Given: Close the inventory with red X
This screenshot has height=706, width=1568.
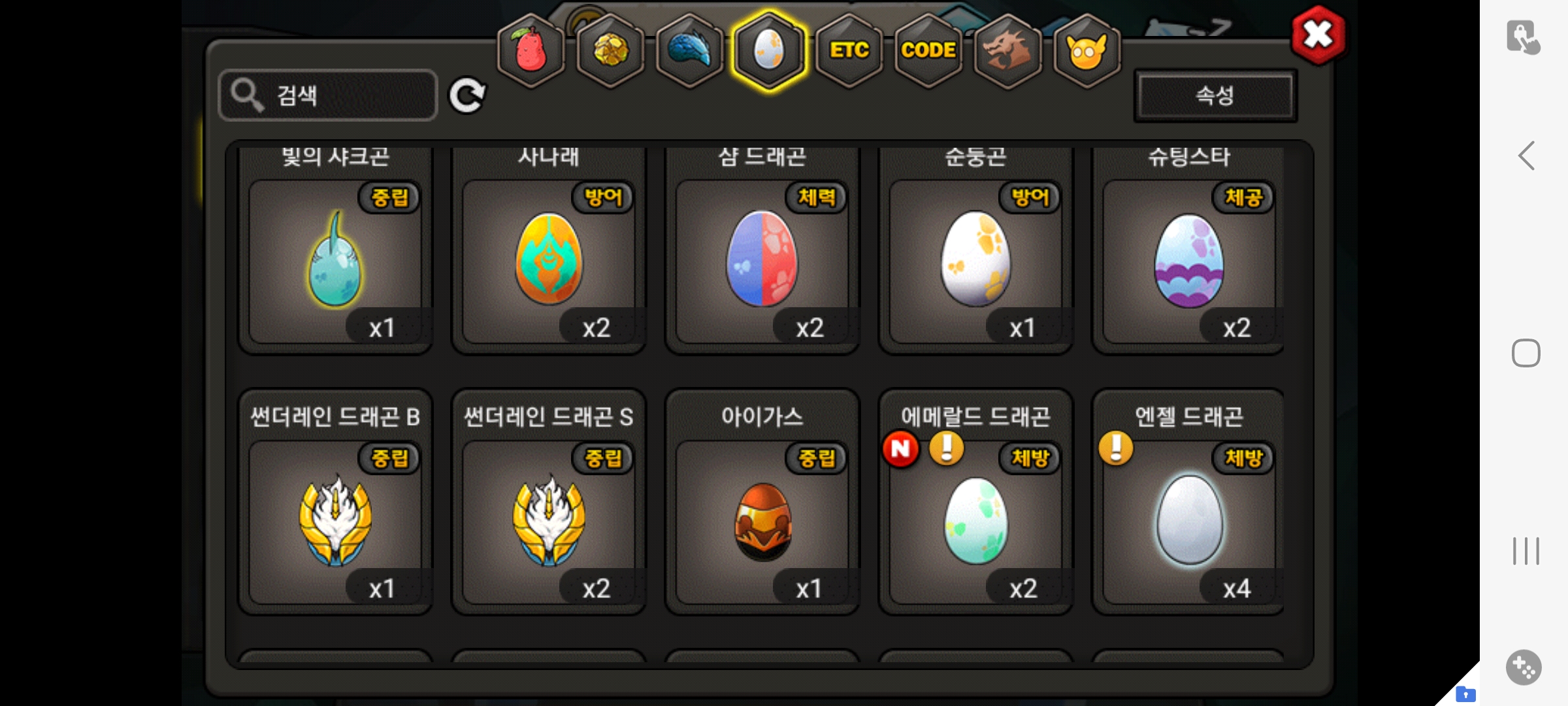Looking at the screenshot, I should (x=1318, y=35).
